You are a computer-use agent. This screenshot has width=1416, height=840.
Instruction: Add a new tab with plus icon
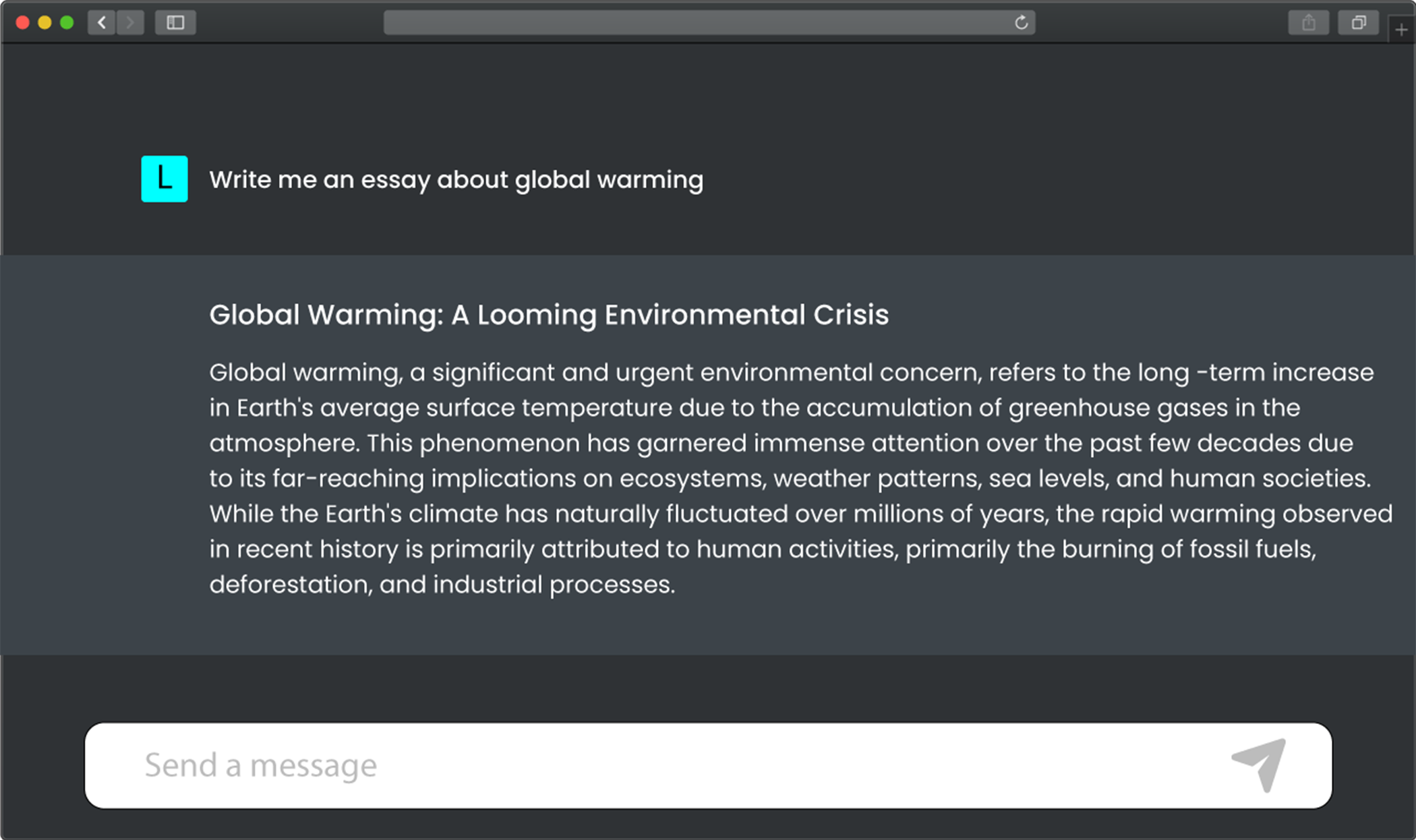1401,30
